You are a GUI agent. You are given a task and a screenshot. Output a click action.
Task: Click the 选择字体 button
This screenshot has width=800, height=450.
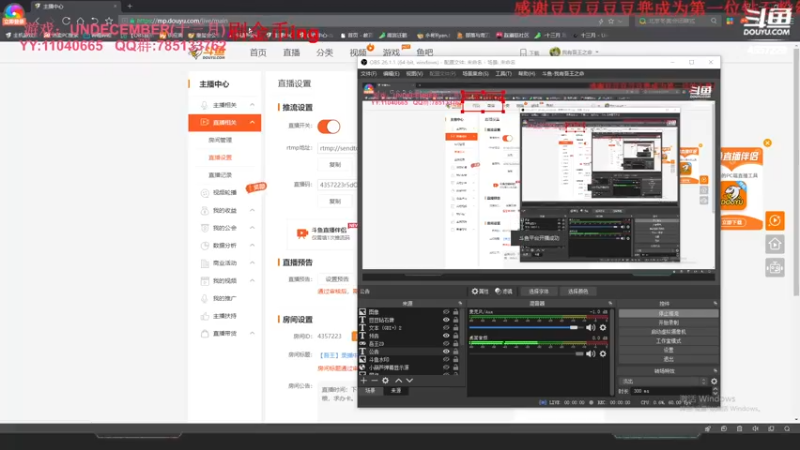538,291
